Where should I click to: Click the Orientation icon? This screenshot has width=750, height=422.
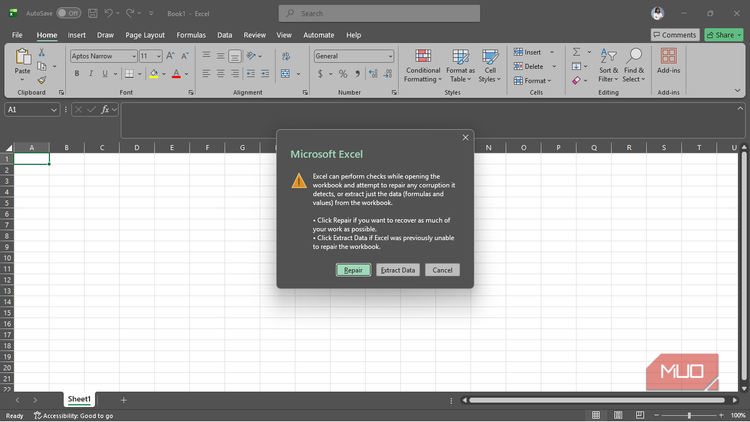(x=251, y=56)
